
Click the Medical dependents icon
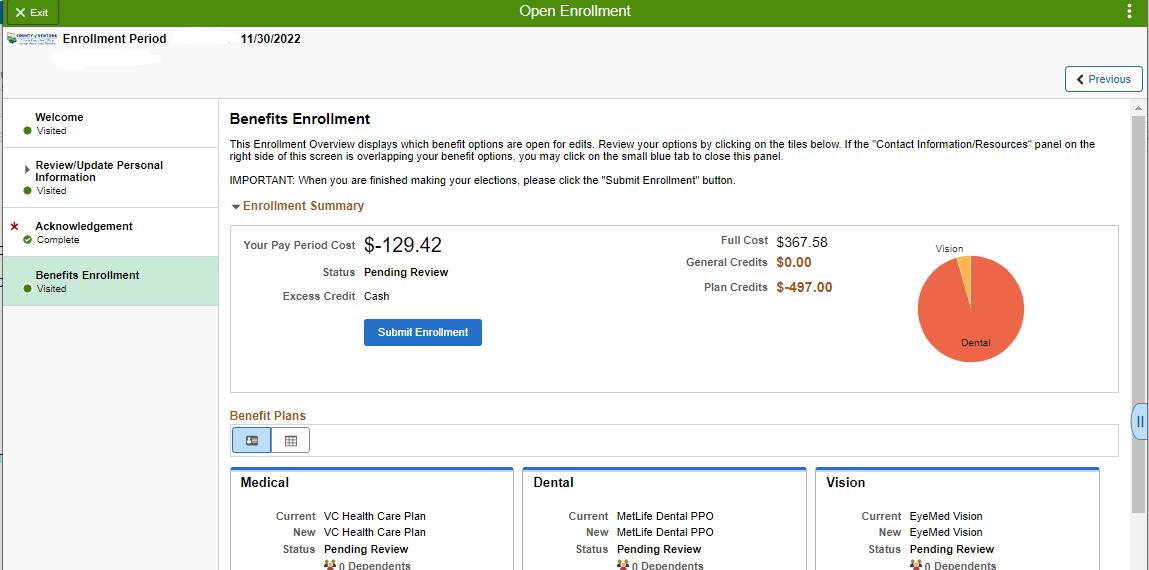click(x=330, y=565)
